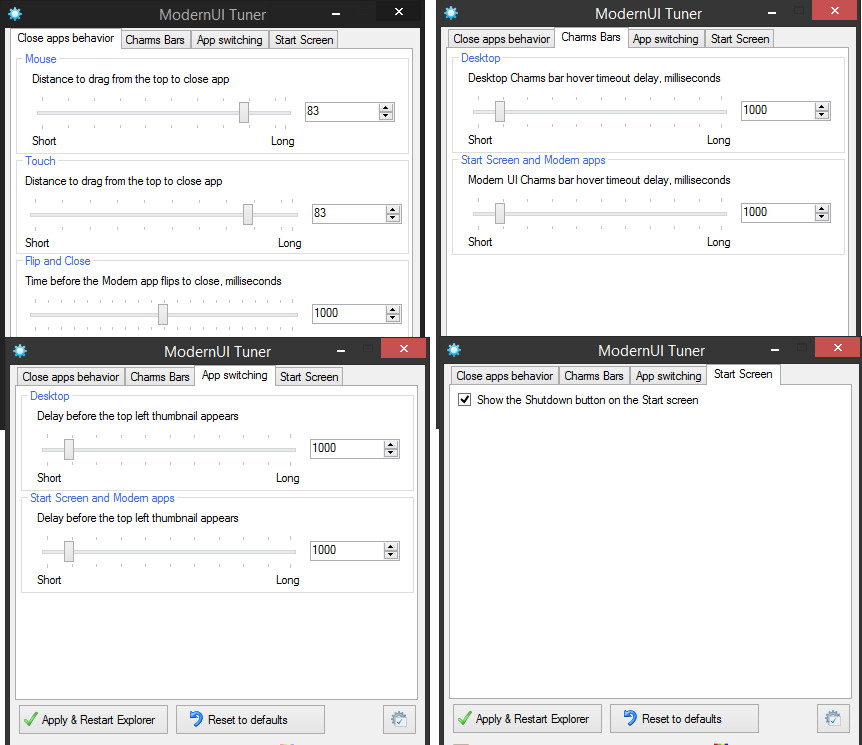
Task: Decrease the Start Screen and Modern apps thumbnail delay with the down arrow
Action: 391,554
